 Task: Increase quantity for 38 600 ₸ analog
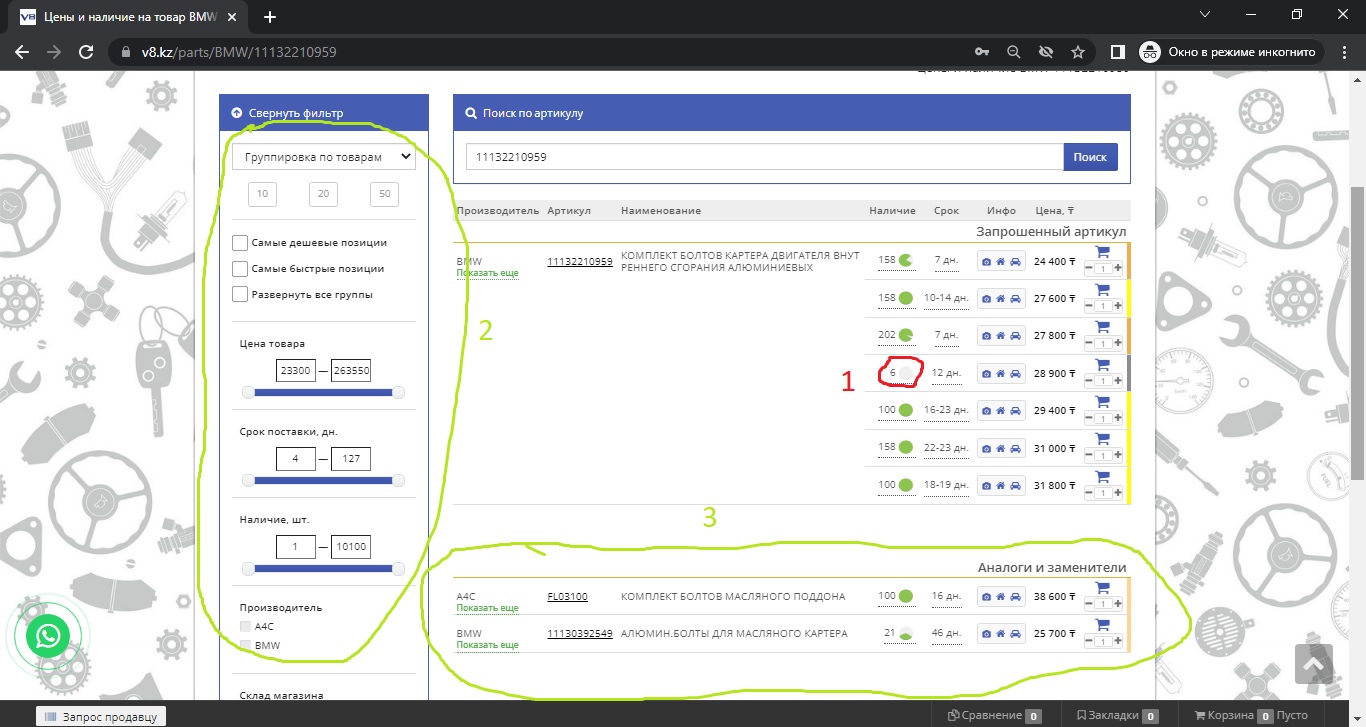(x=1118, y=603)
